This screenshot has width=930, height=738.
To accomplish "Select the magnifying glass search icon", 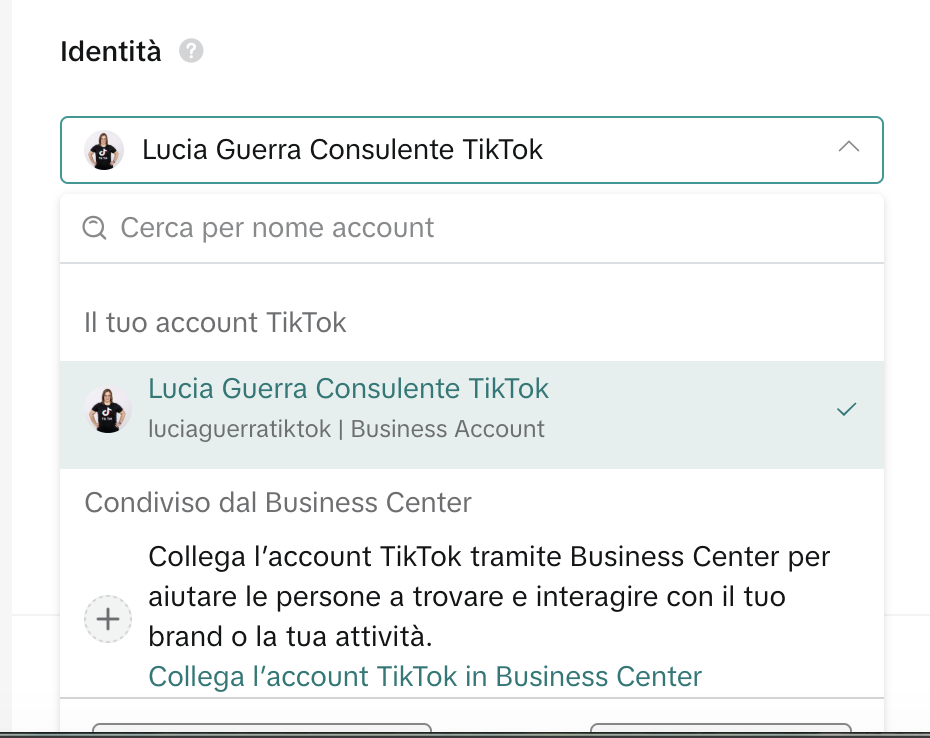I will click(x=94, y=227).
